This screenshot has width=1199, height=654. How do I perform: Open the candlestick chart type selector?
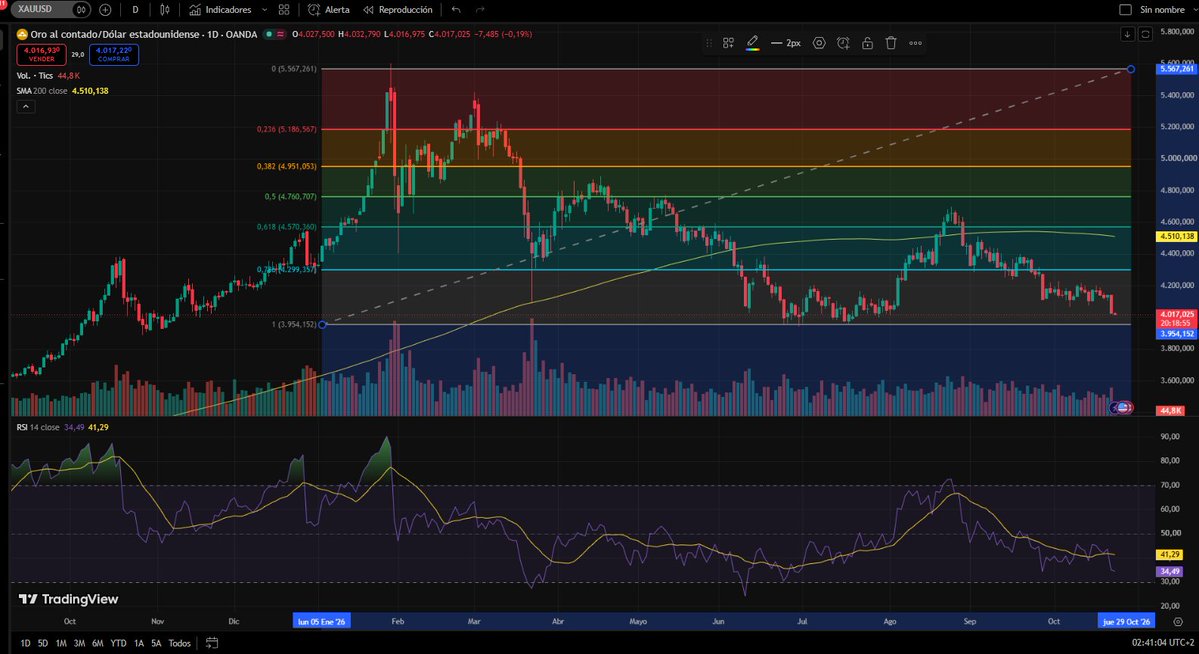coord(164,10)
